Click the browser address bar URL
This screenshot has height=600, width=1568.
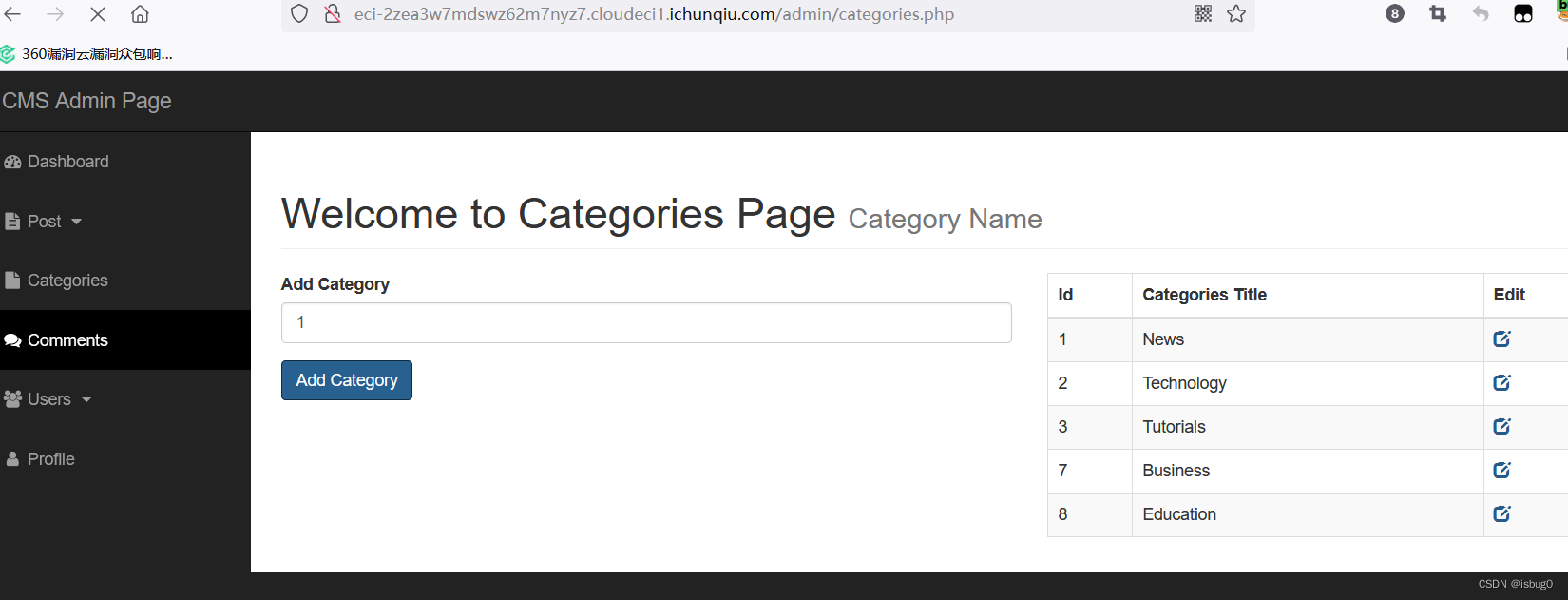pyautogui.click(x=654, y=14)
